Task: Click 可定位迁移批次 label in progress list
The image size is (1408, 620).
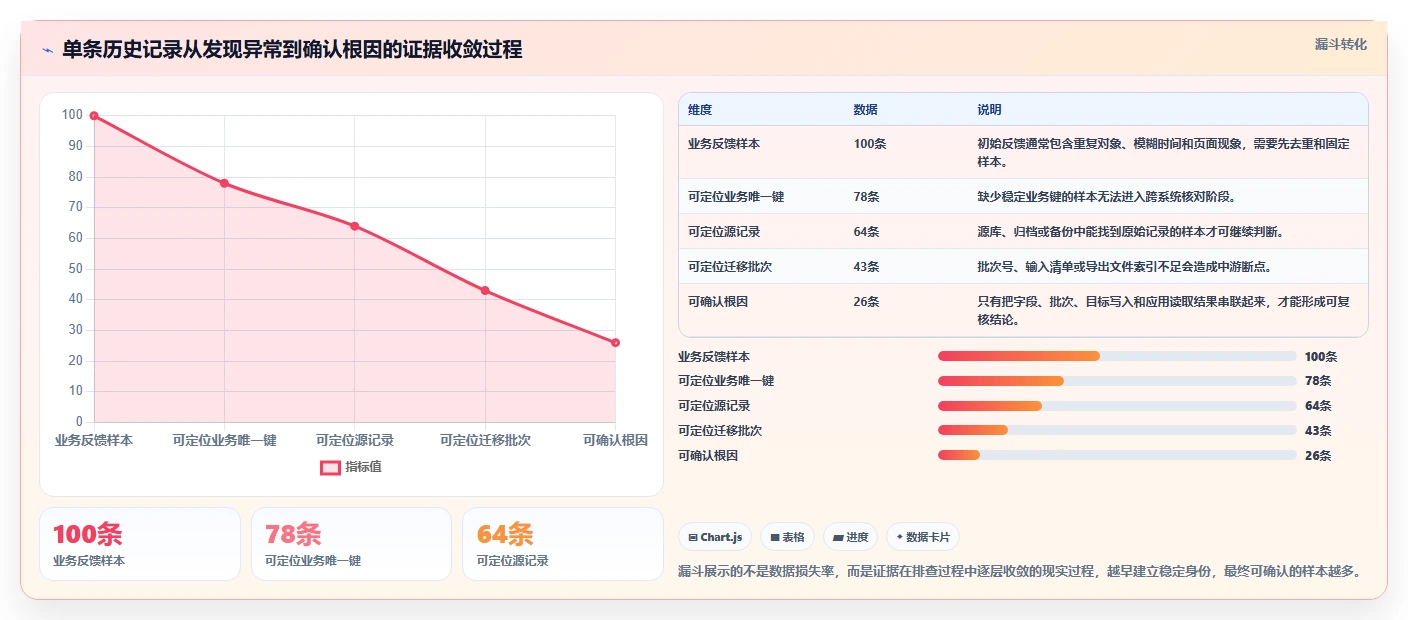Action: [720, 430]
